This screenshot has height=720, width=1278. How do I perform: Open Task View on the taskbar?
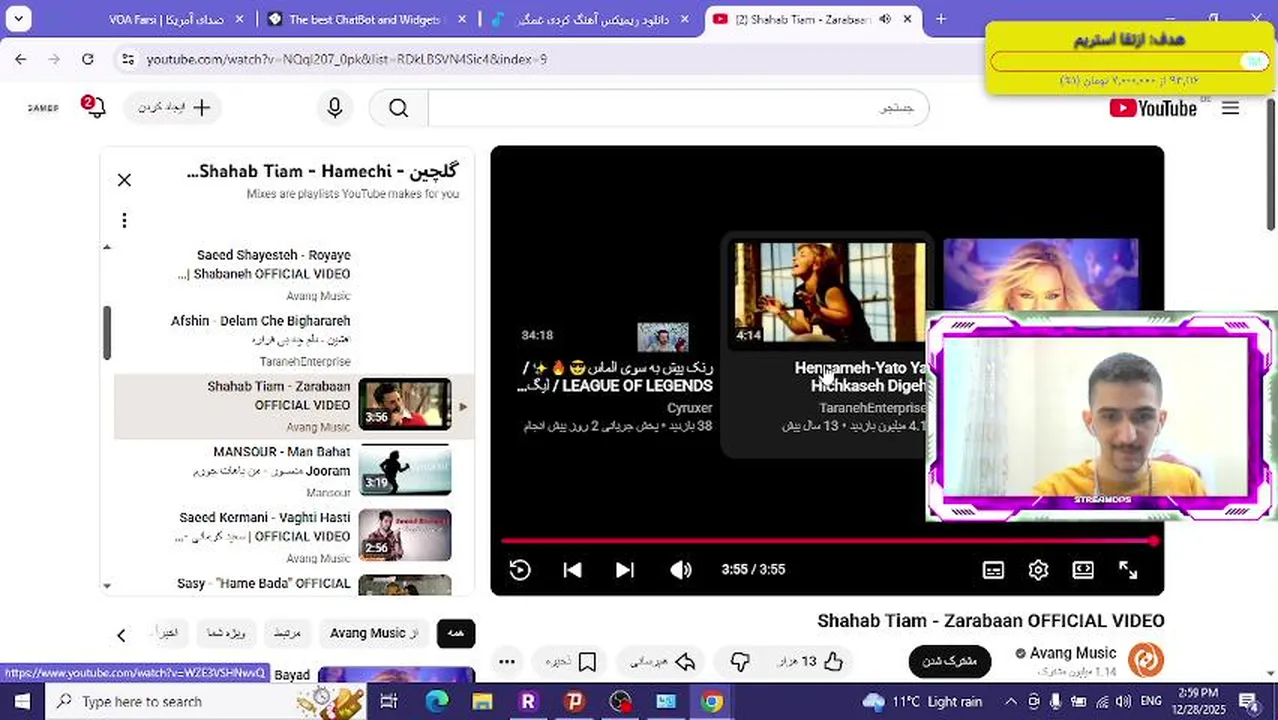[389, 701]
